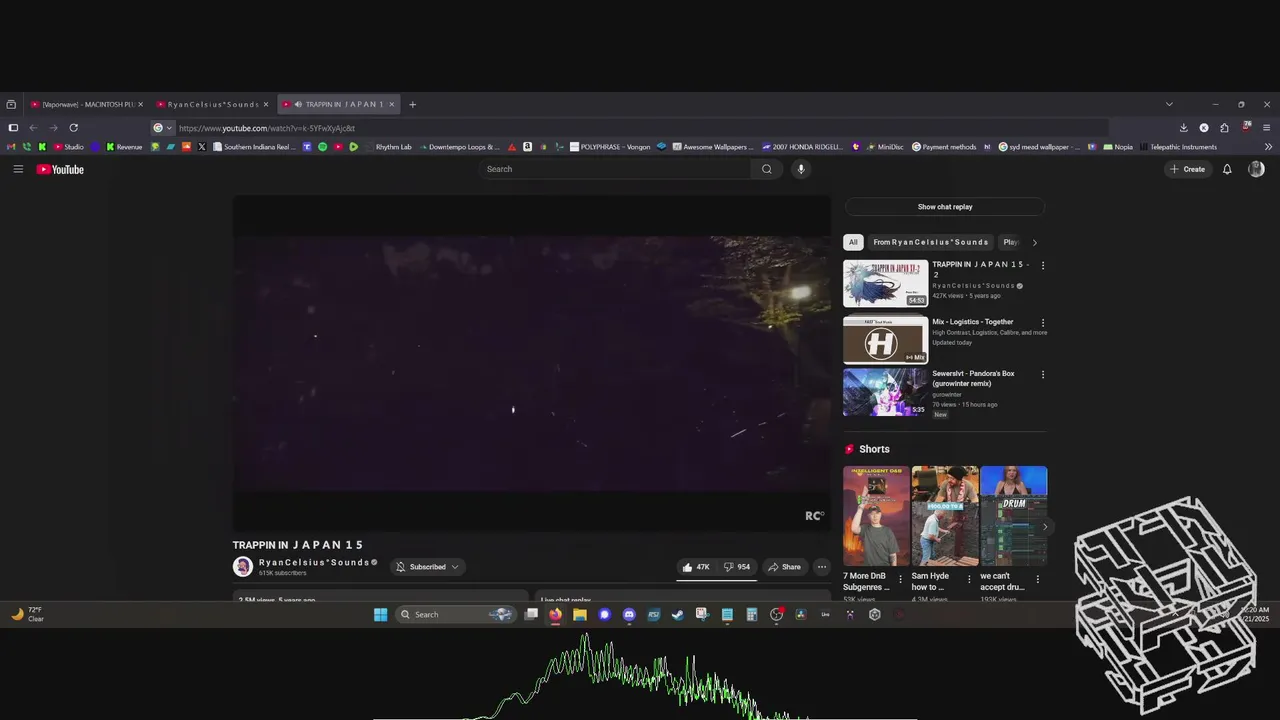Image resolution: width=1280 pixels, height=720 pixels.
Task: Focus the YouTube search box
Action: (615, 169)
